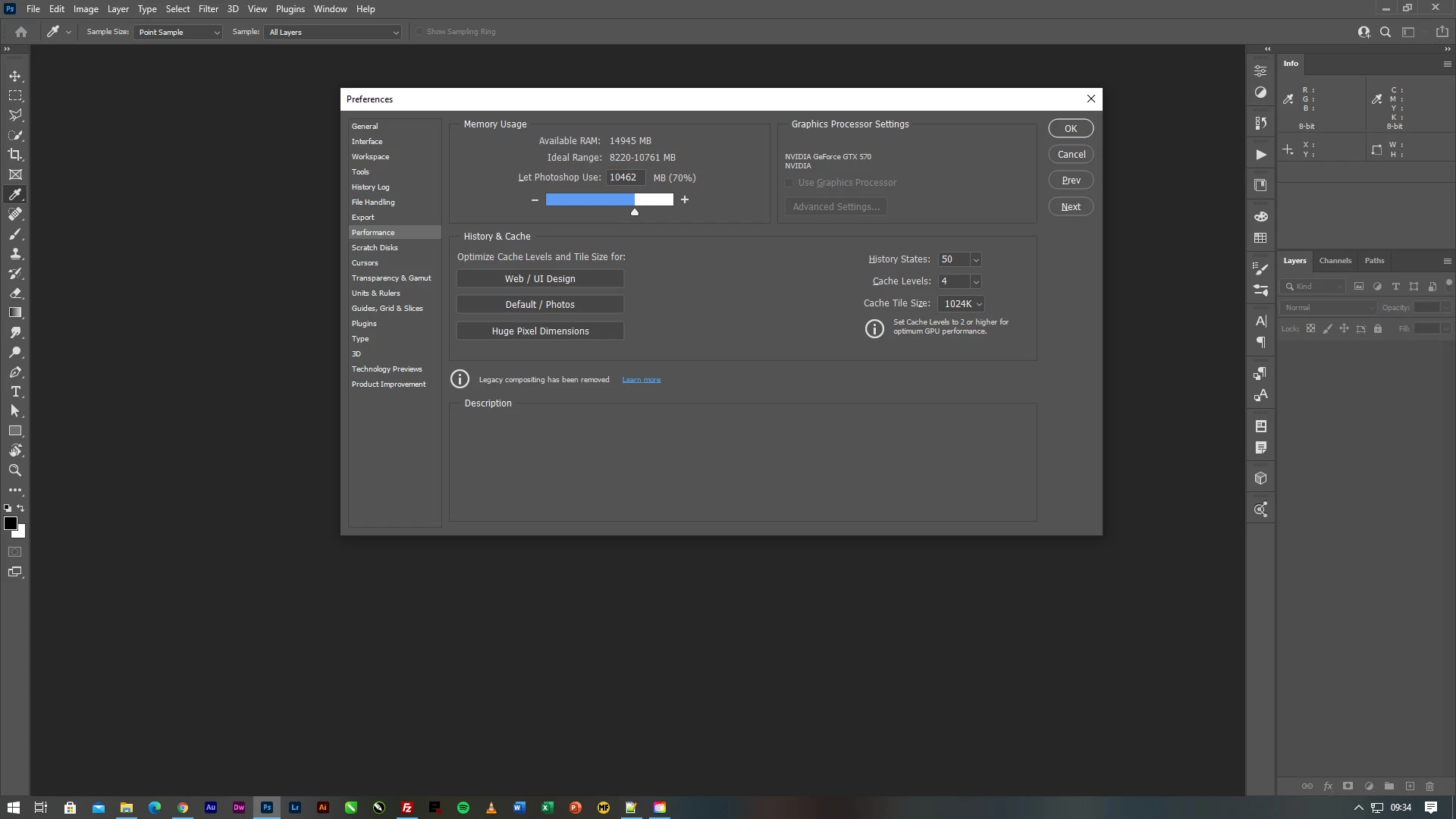Click the Huge Pixel Dimensions button
Screen dimensions: 1456x819
coord(540,331)
